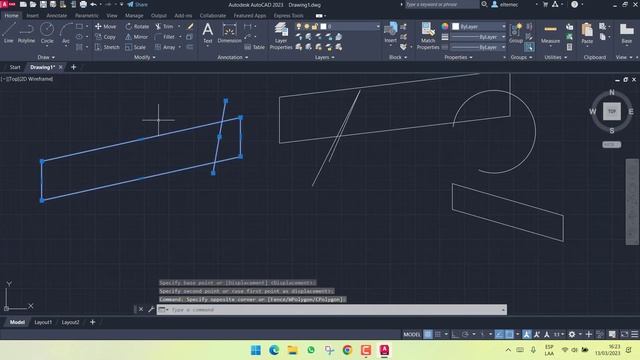Image resolution: width=640 pixels, height=360 pixels.
Task: Click the Trim tool
Action: click(164, 27)
